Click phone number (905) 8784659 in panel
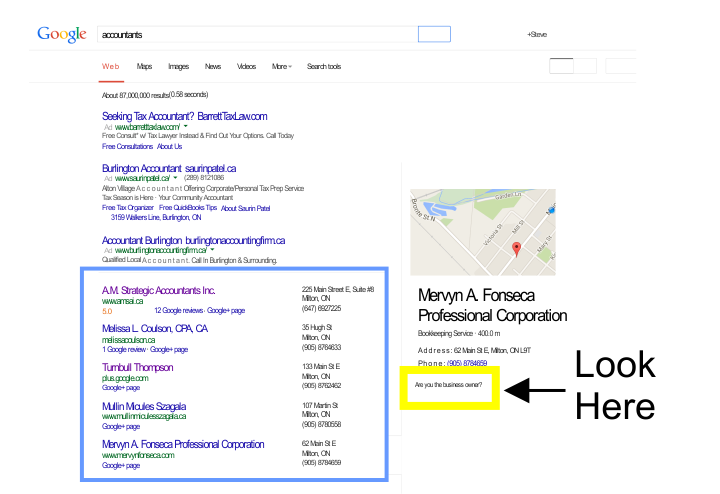 pyautogui.click(x=467, y=363)
